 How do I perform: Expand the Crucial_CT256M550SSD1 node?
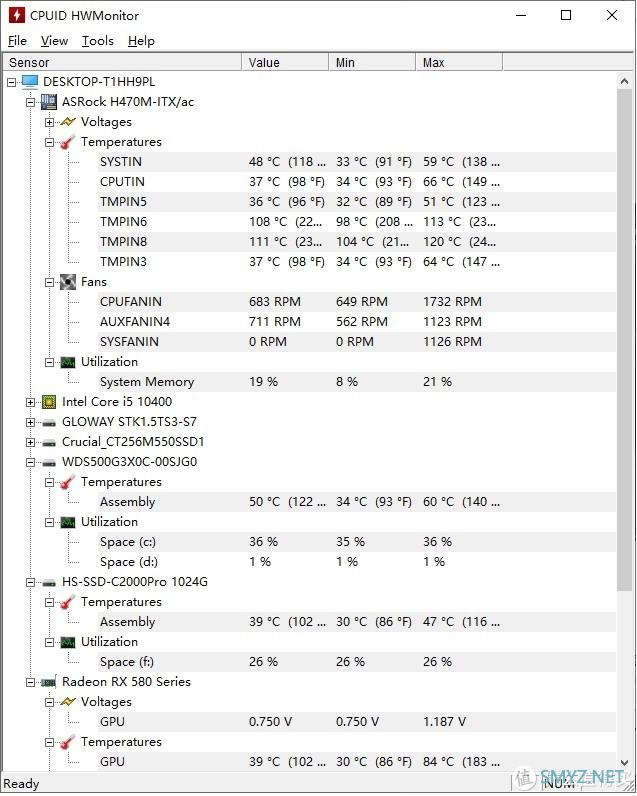click(x=30, y=442)
